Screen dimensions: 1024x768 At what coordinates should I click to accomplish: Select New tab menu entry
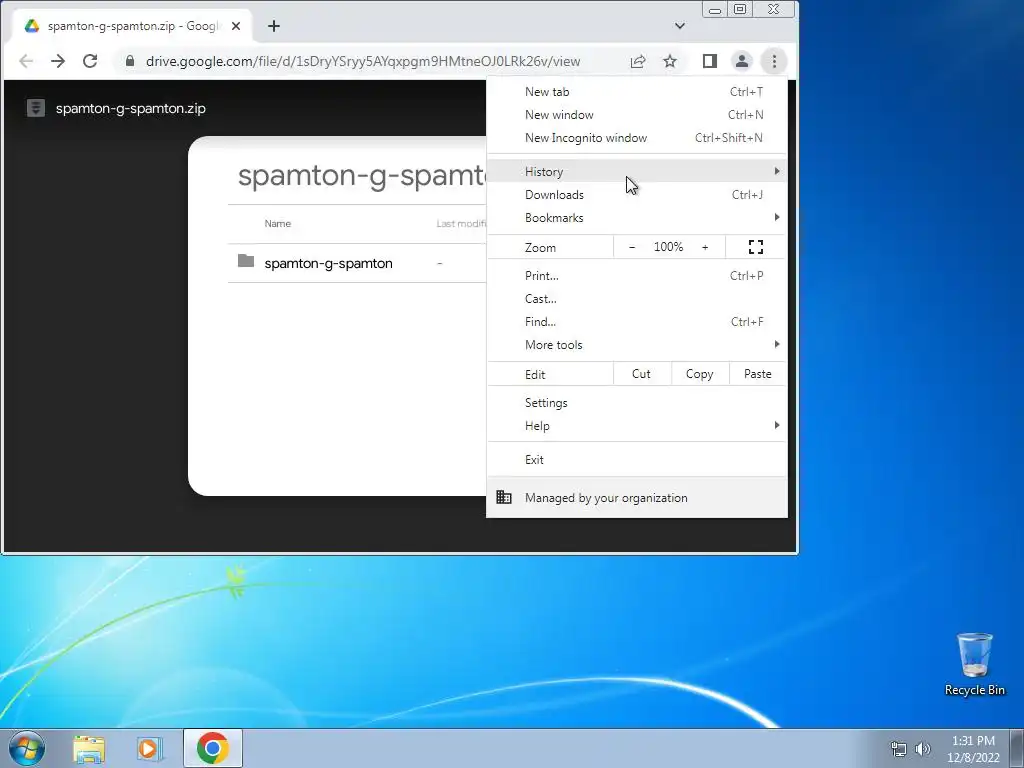click(637, 92)
